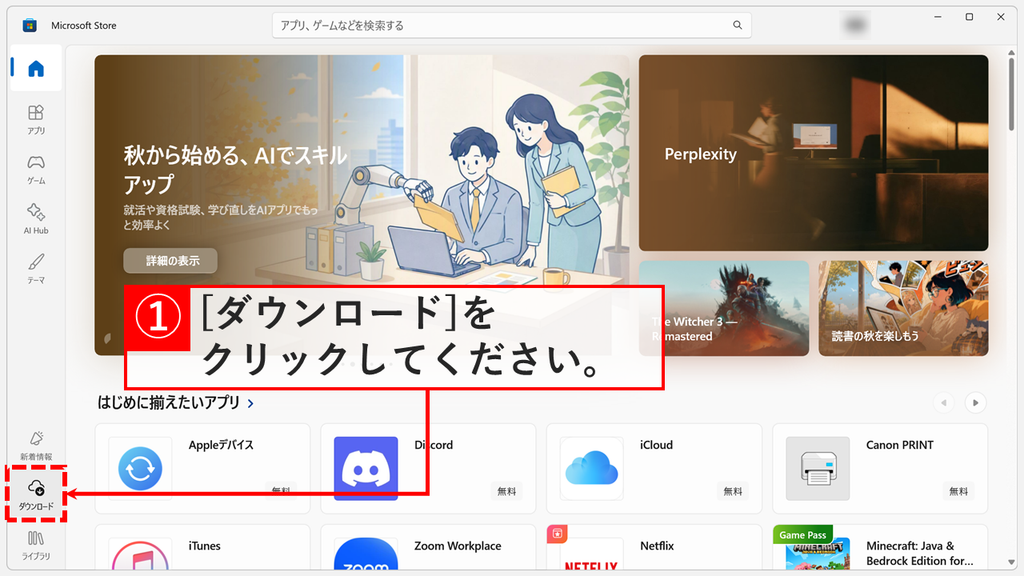Click the Appleデバイス app icon
Screen dimensions: 1024x576
[x=140, y=469]
